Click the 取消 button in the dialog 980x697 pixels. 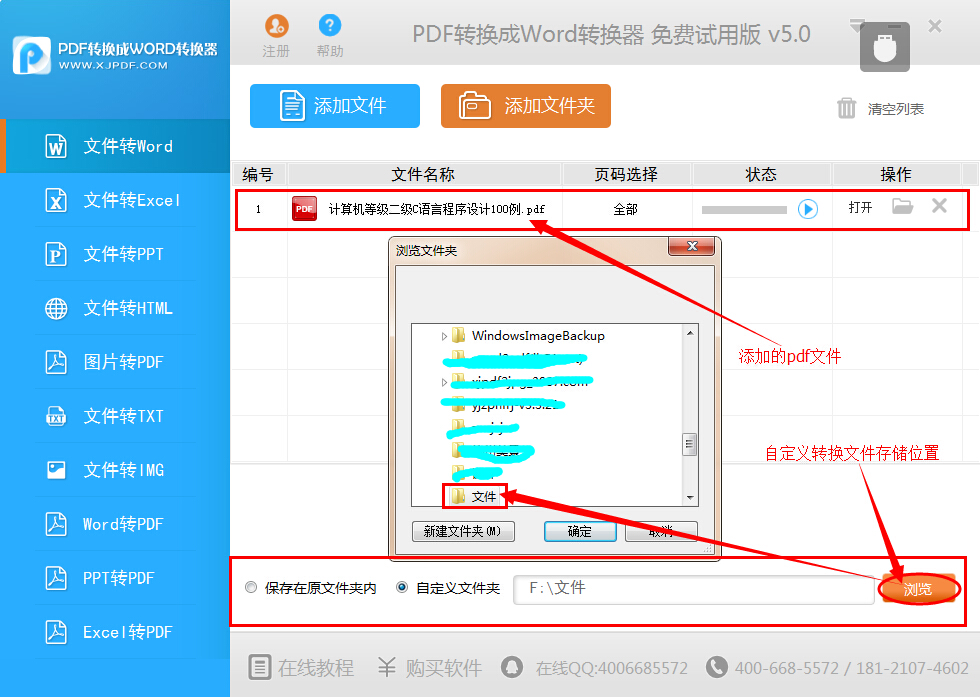[661, 531]
